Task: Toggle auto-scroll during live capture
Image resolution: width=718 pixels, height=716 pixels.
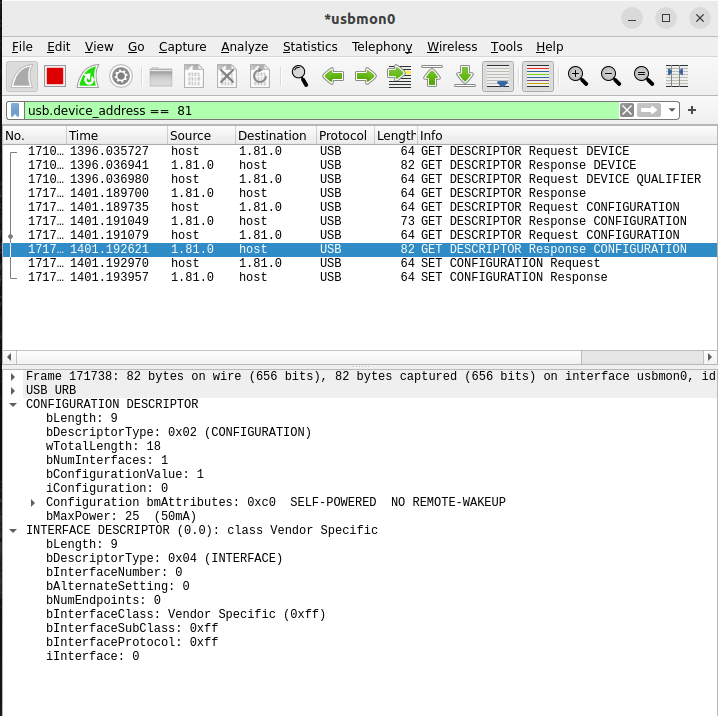Action: 498,76
